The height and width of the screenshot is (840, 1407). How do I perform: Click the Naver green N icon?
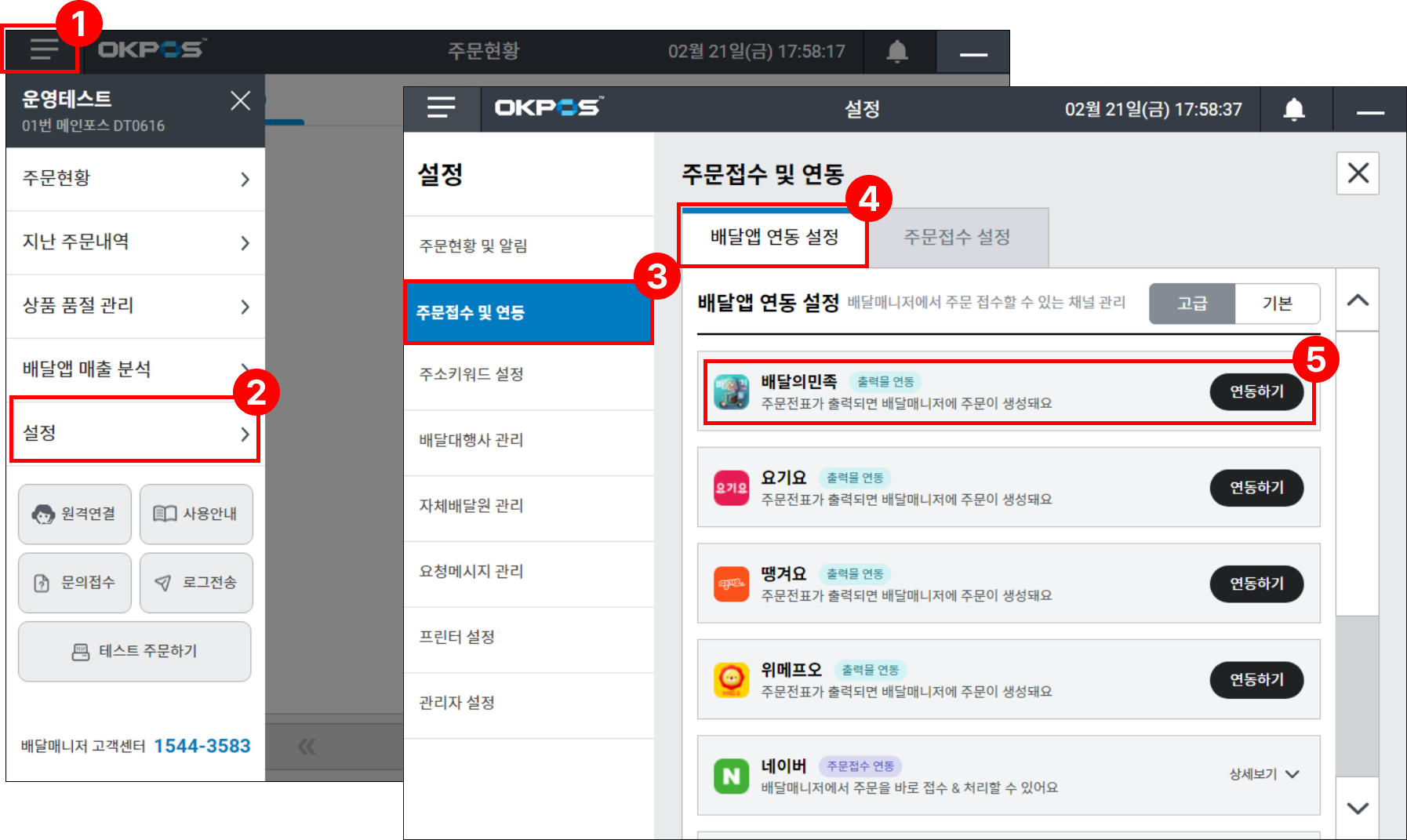coord(731,776)
